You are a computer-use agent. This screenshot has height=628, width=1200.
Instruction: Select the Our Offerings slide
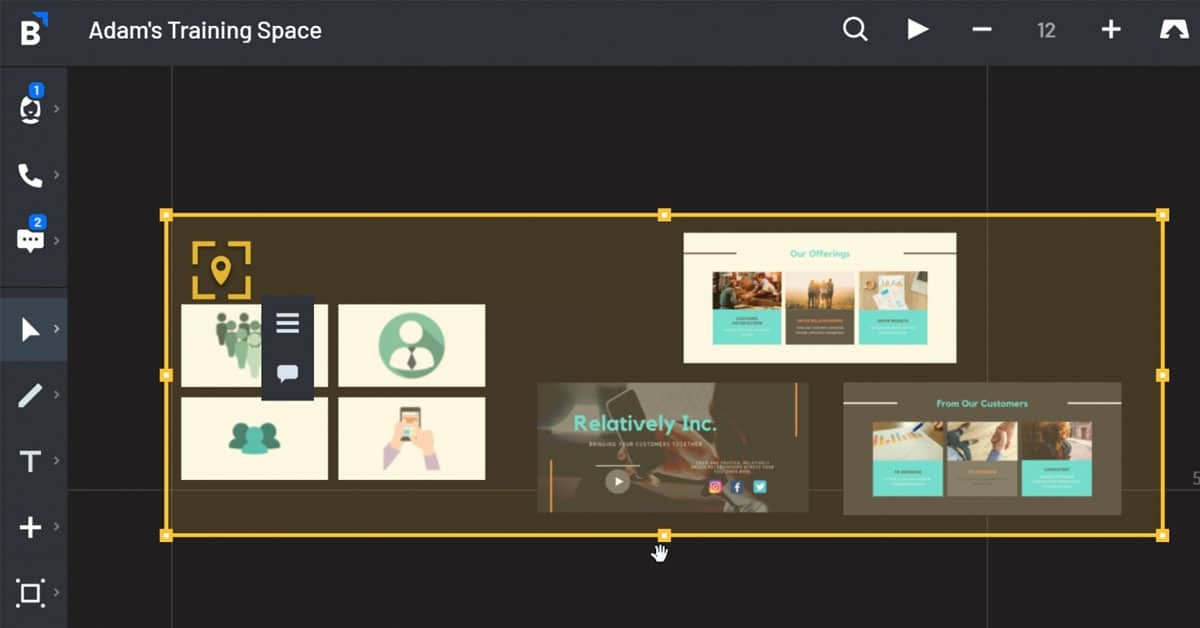(820, 298)
